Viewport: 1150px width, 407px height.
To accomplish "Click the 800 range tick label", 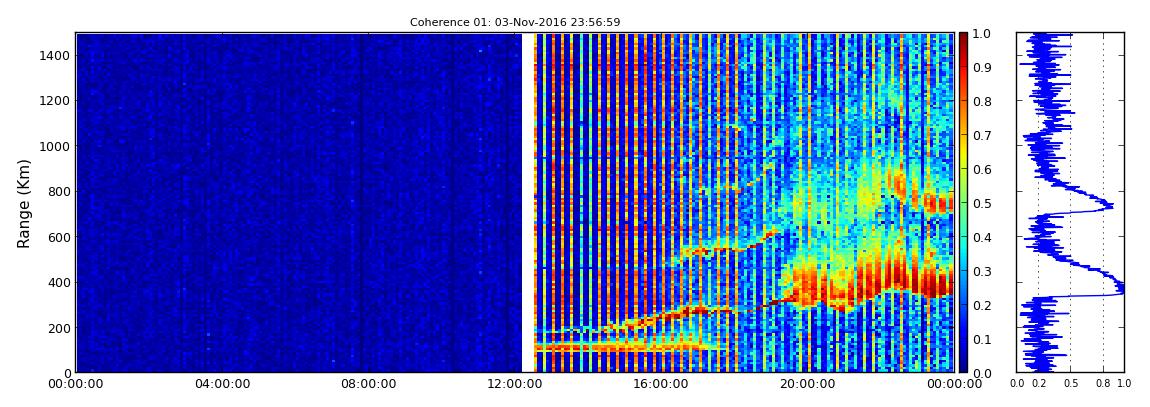I will coord(58,191).
